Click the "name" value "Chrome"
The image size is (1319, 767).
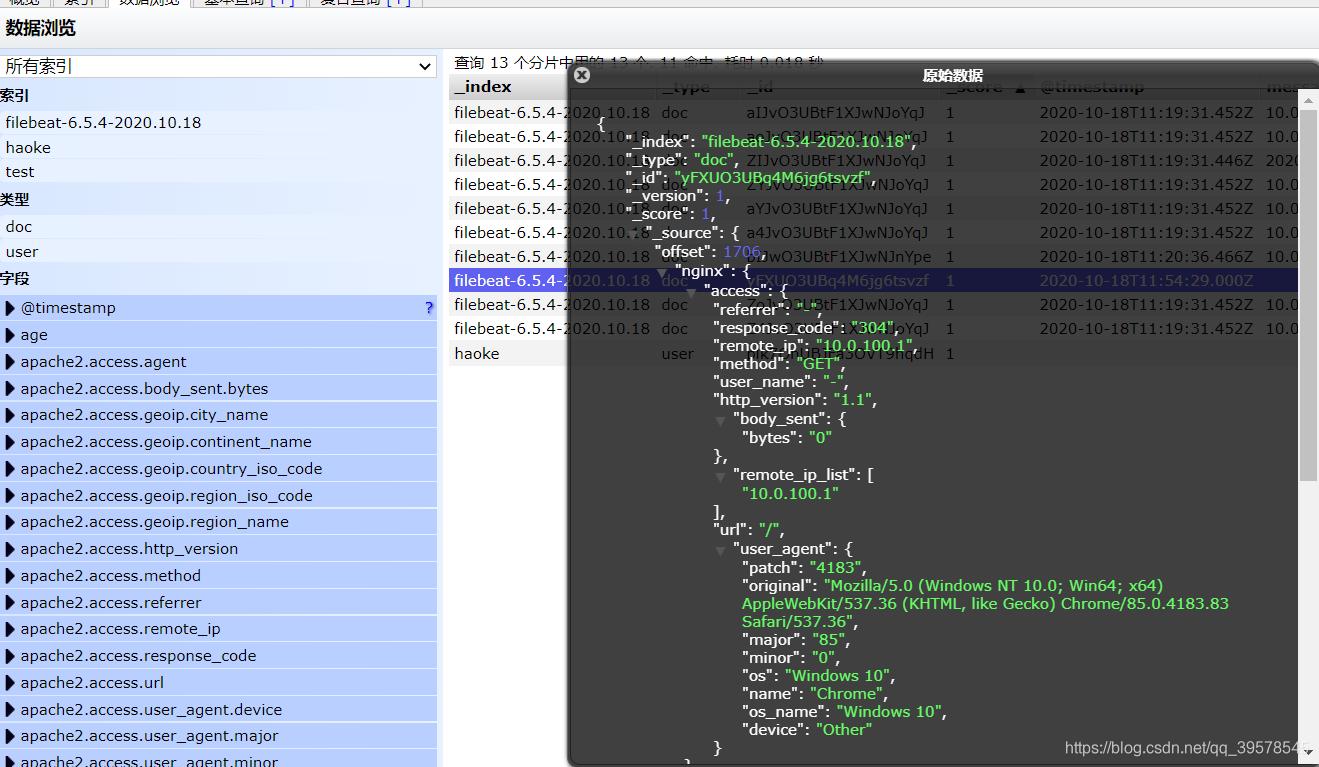coord(848,694)
